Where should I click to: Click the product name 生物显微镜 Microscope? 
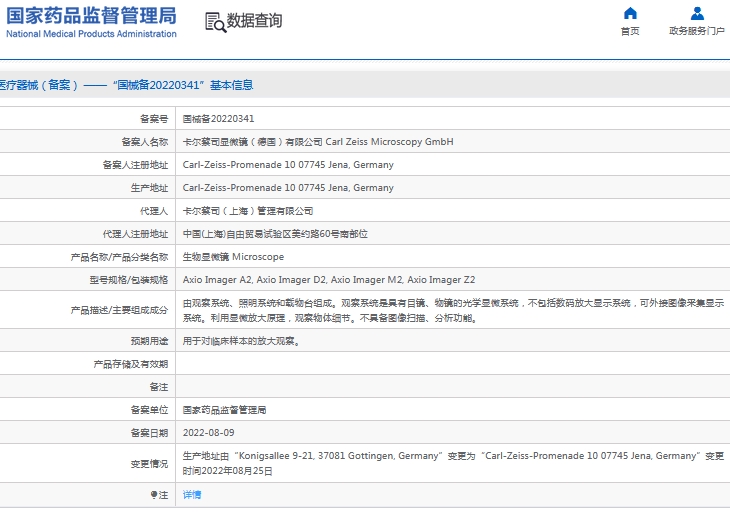point(233,257)
